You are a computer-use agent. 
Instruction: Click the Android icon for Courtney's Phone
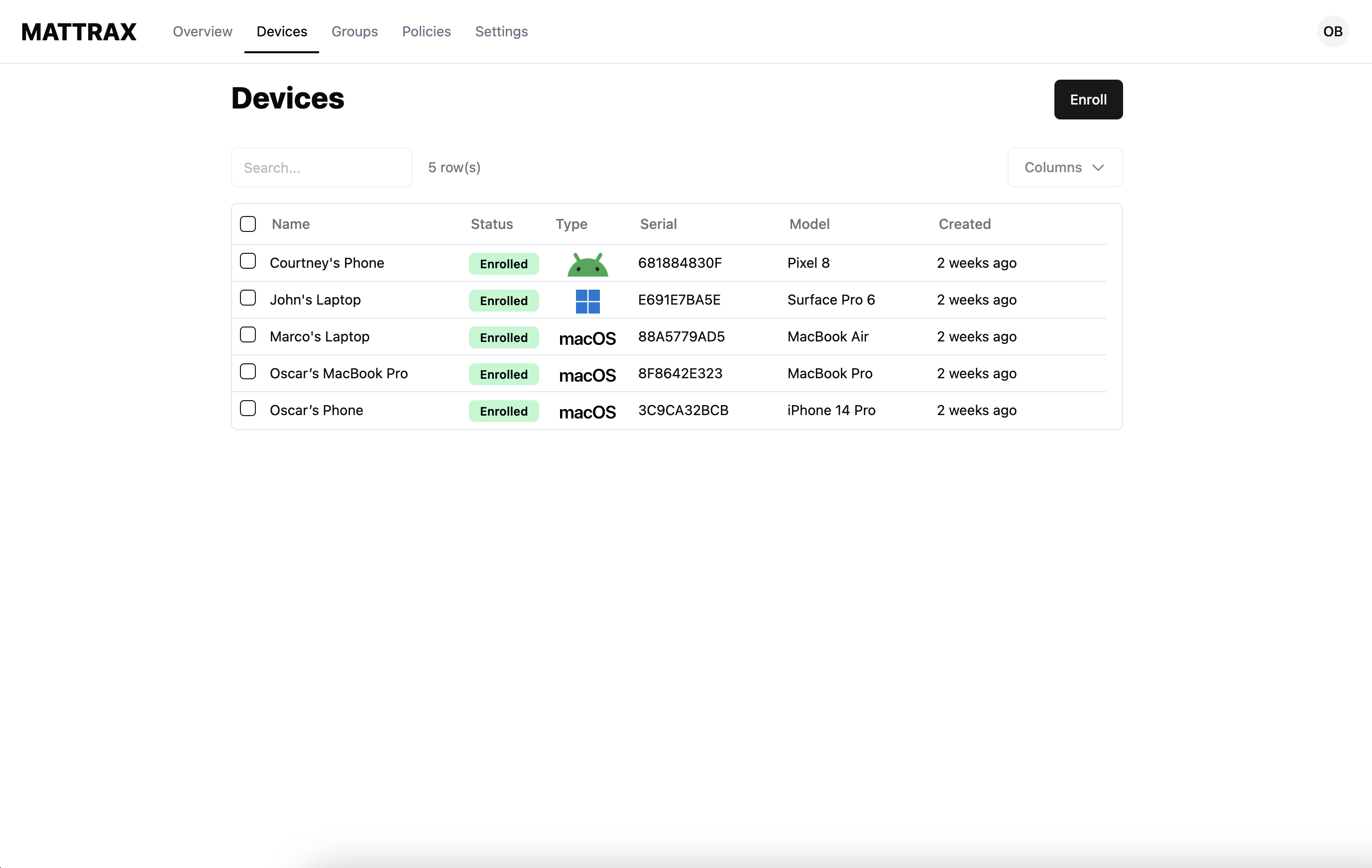pos(587,264)
